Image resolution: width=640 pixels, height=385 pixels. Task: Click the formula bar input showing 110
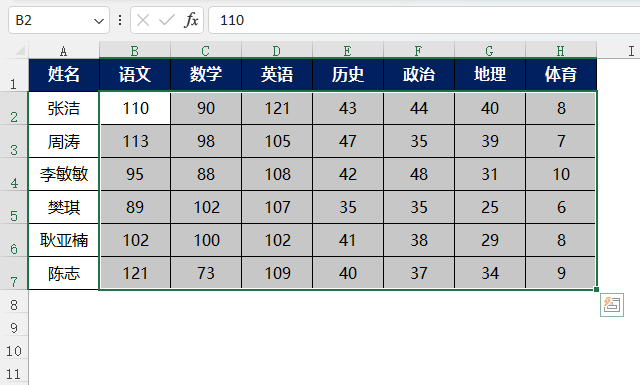pyautogui.click(x=424, y=20)
